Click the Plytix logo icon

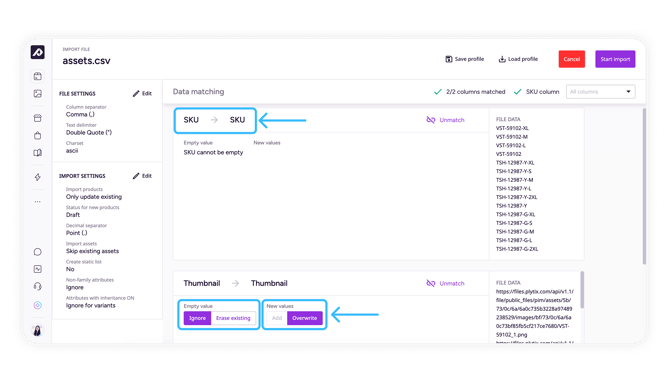[x=38, y=52]
